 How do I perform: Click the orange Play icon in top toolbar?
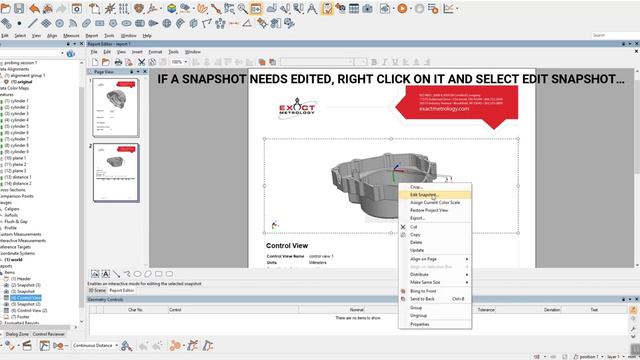(402, 8)
